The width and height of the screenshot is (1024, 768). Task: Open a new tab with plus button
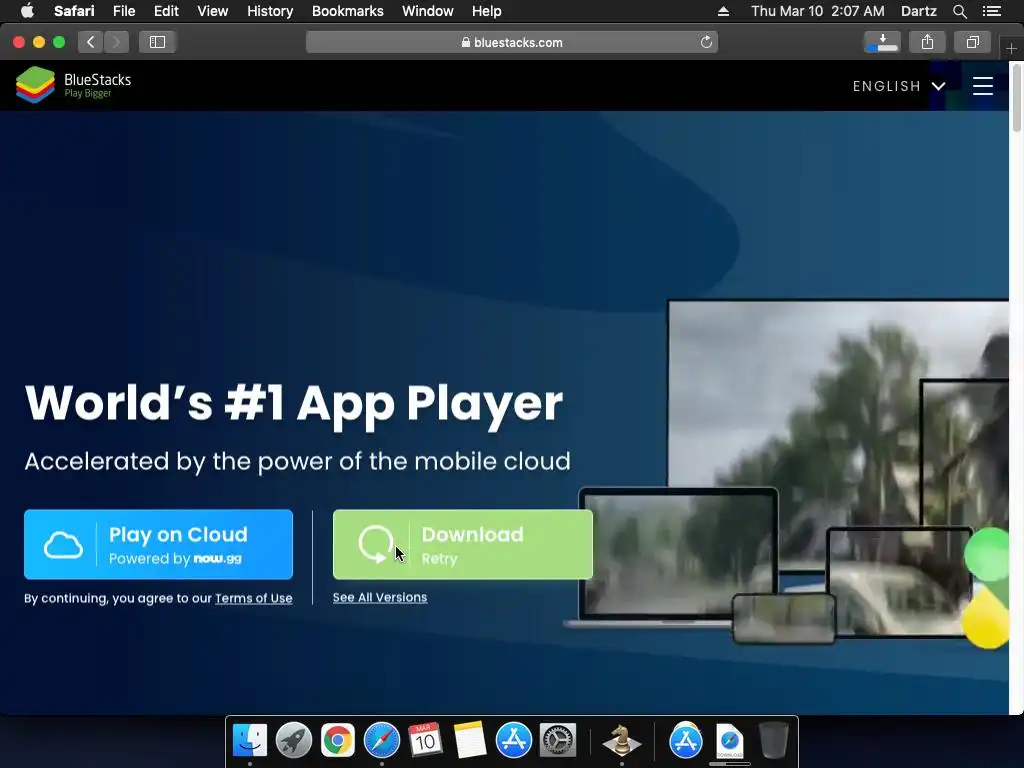click(x=1011, y=48)
